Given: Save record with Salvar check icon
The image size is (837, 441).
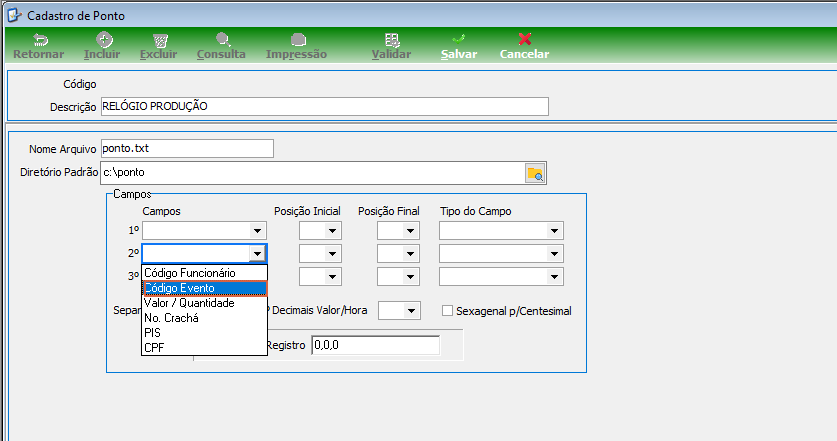Looking at the screenshot, I should 458,40.
